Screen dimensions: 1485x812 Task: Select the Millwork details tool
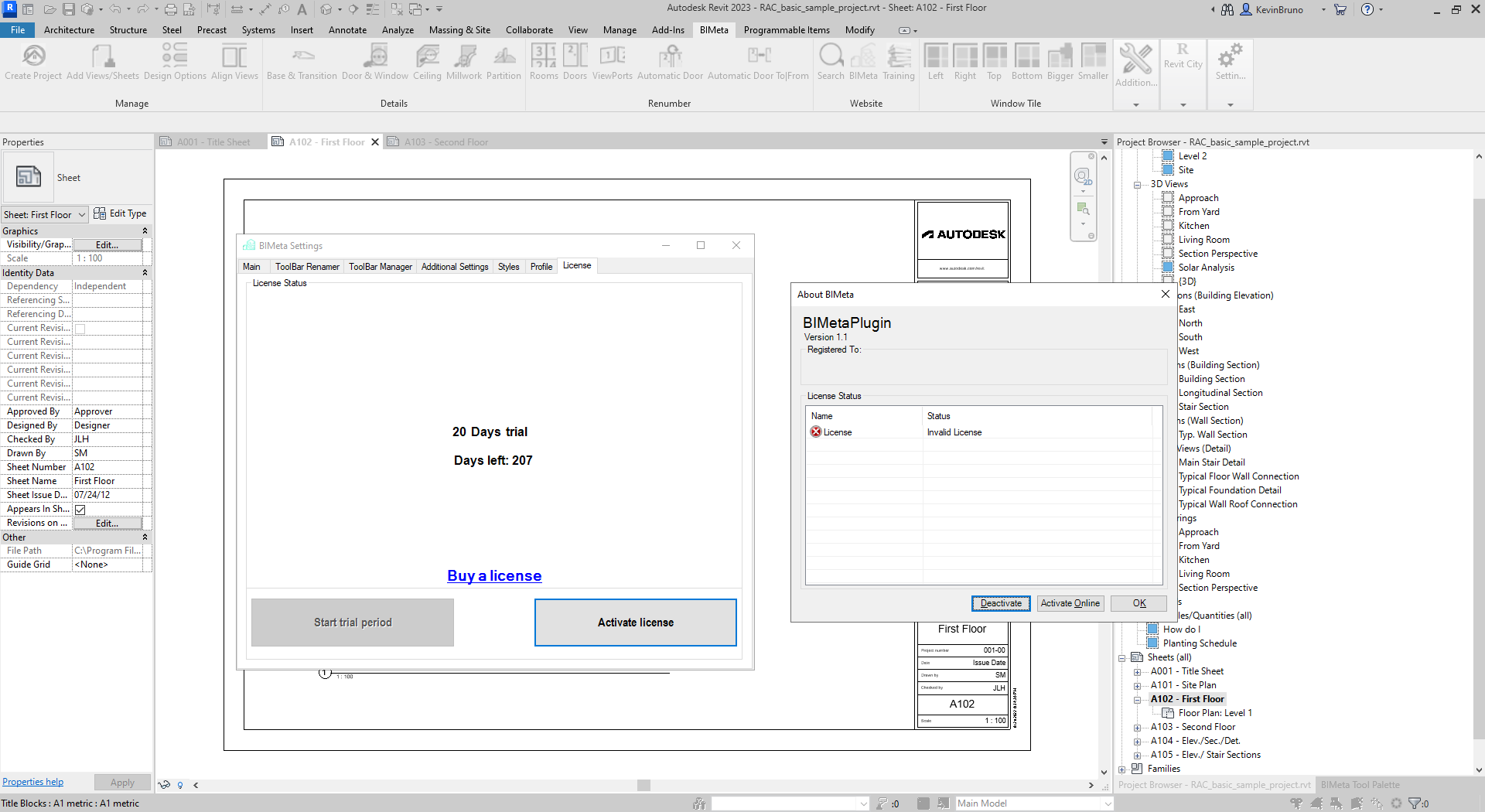[464, 62]
